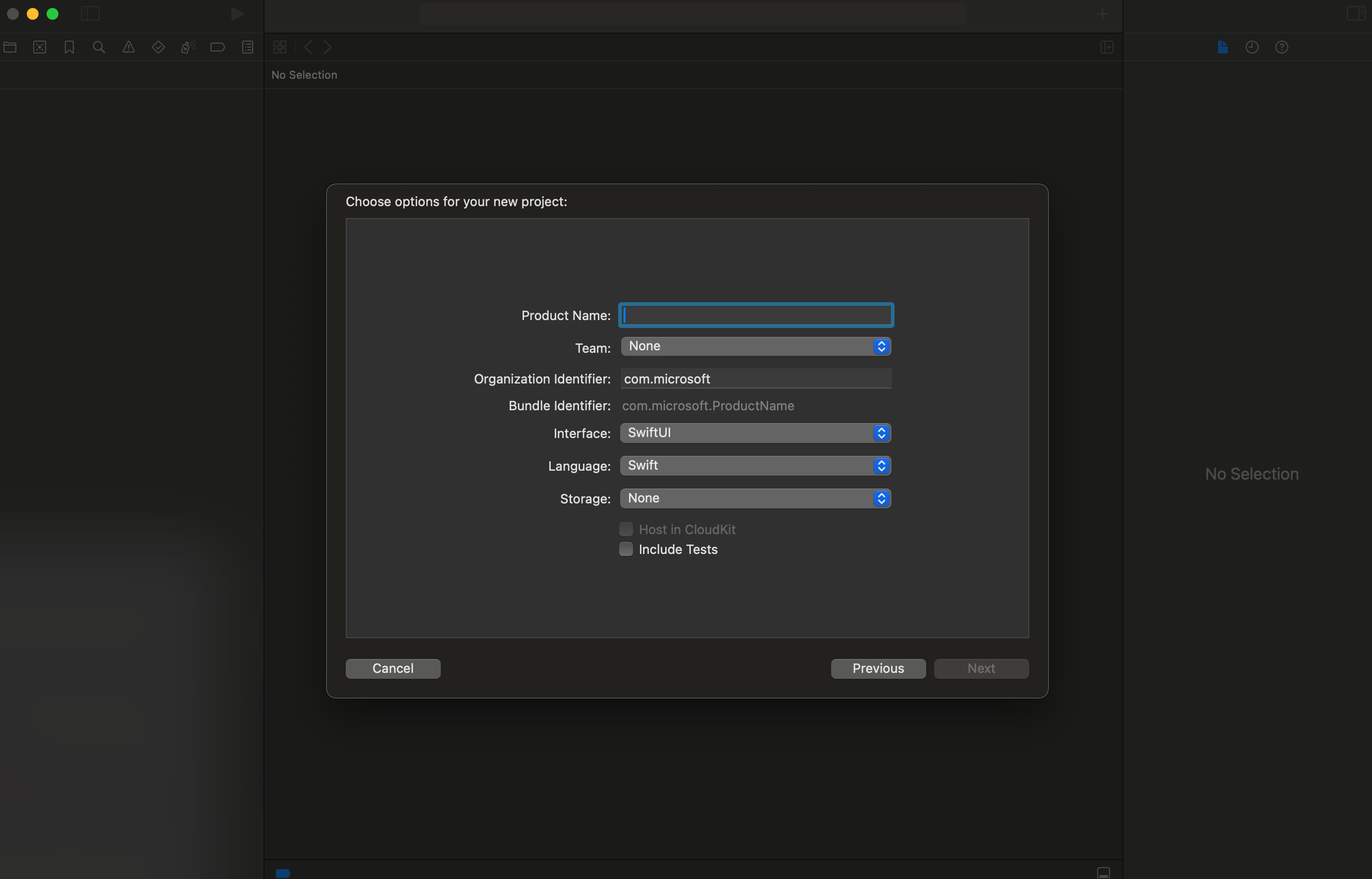
Task: Expand the Storage dropdown selector
Action: 755,498
